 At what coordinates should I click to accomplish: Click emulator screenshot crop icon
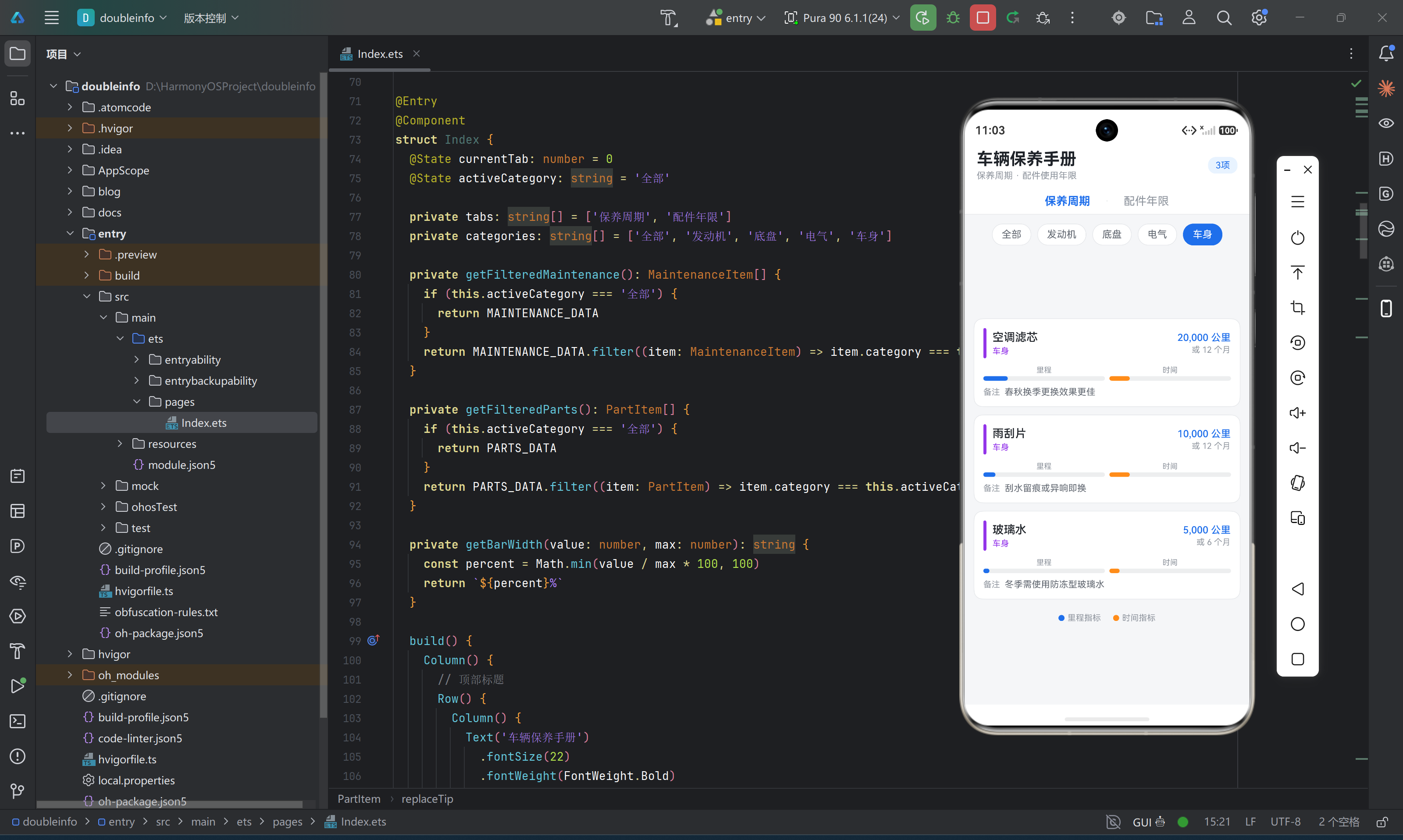pyautogui.click(x=1298, y=308)
